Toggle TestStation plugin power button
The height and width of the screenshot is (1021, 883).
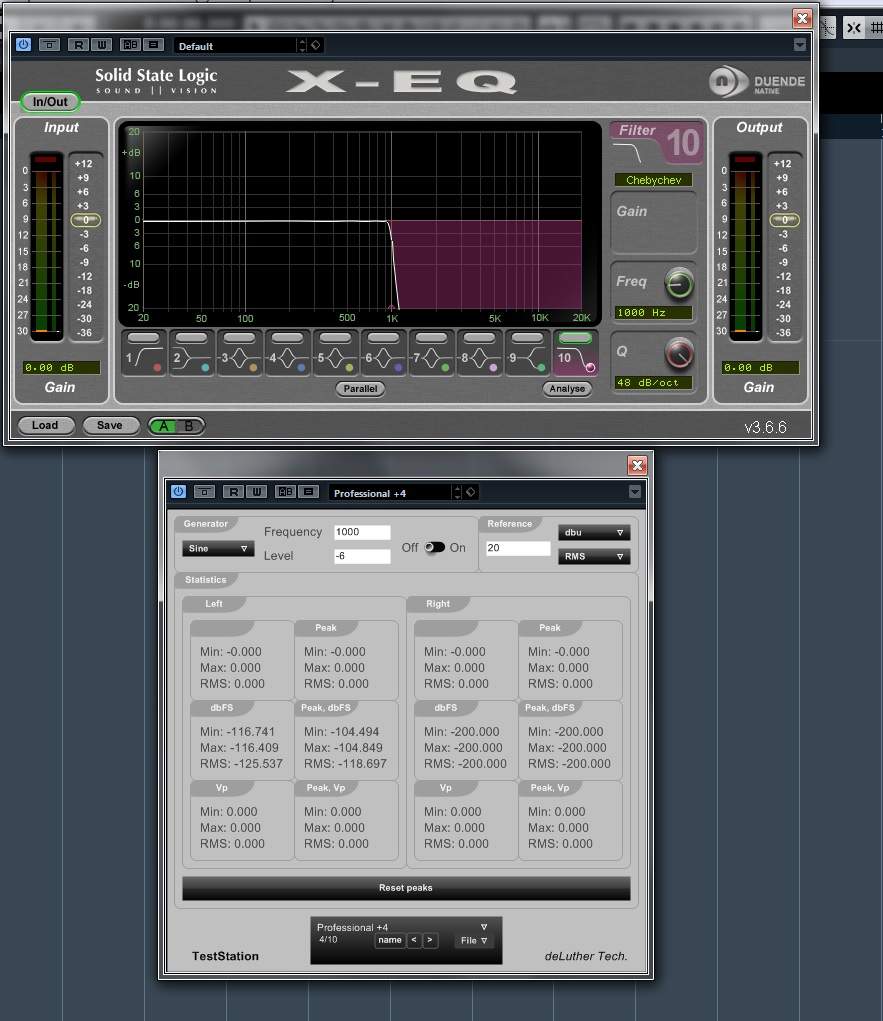click(x=178, y=492)
